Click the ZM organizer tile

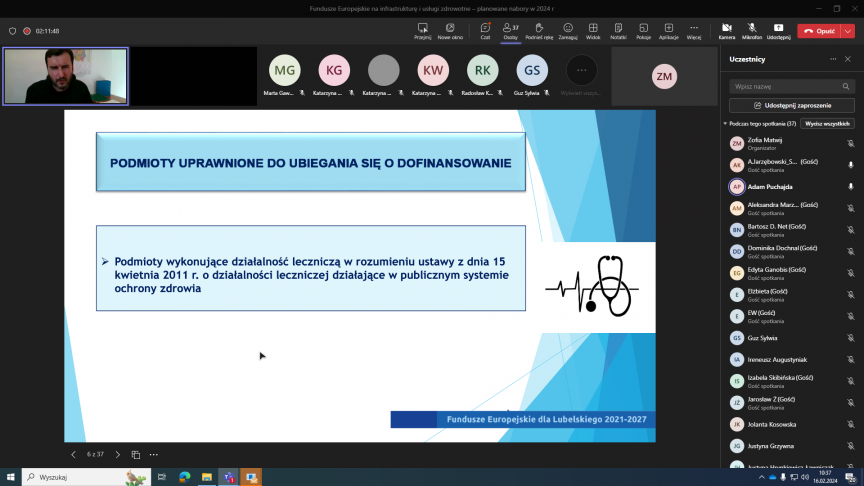[x=664, y=77]
